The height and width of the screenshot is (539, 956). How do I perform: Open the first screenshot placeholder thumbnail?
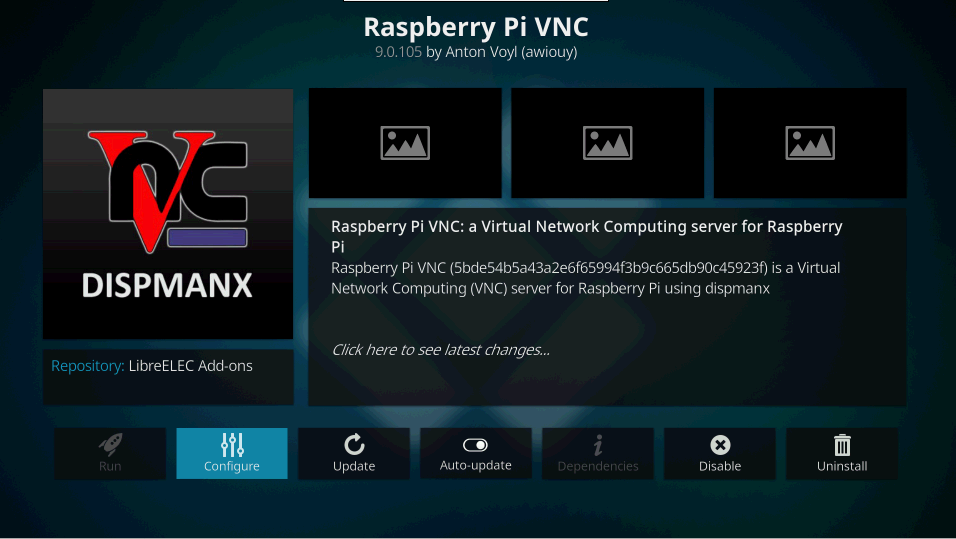405,143
